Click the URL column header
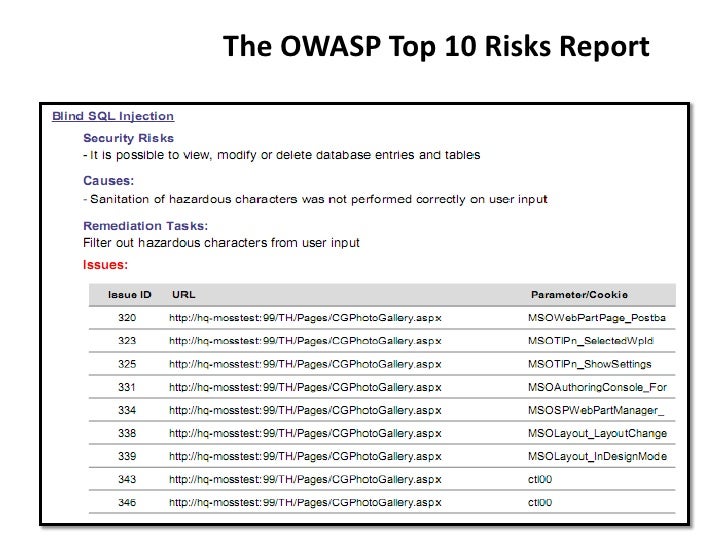This screenshot has width=728, height=546. click(183, 295)
